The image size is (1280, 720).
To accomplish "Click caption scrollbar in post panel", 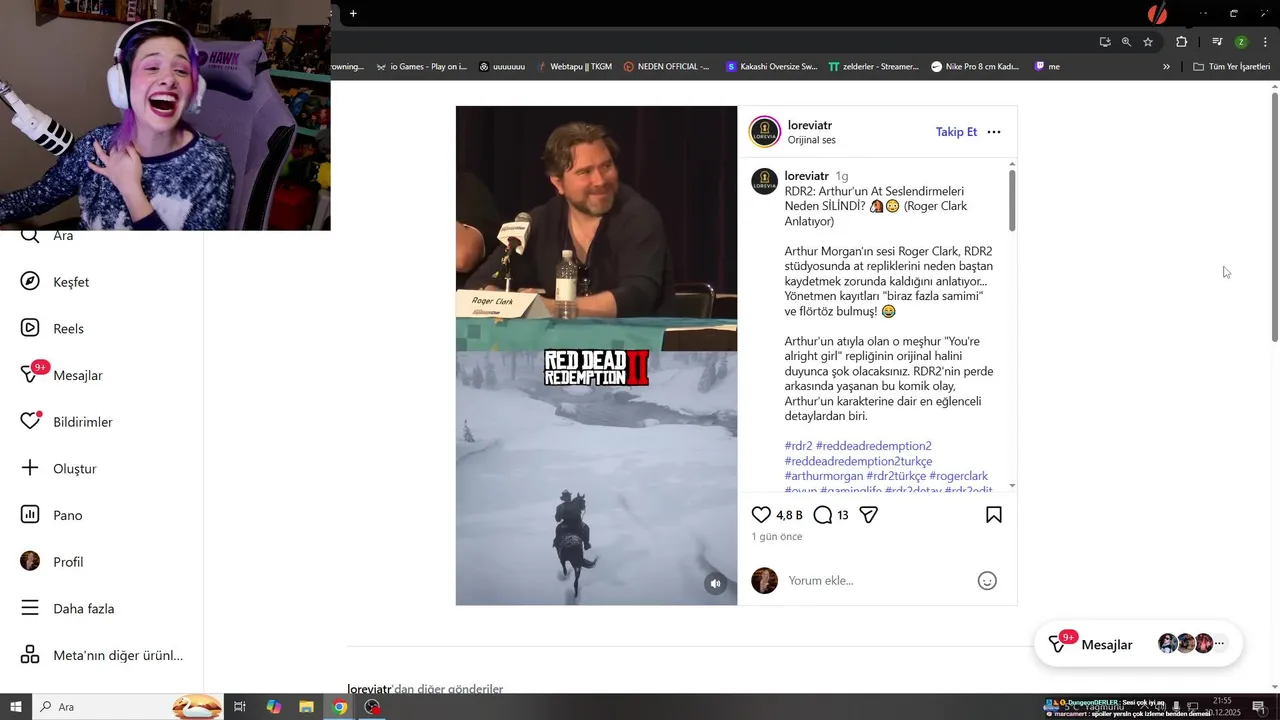I will pos(1012,200).
